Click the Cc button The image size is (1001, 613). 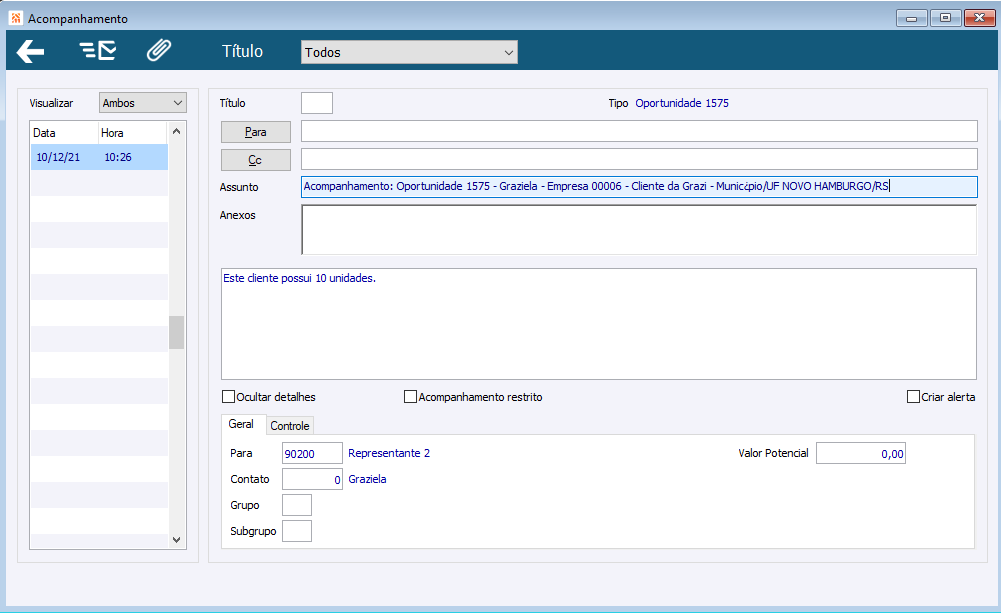(255, 160)
